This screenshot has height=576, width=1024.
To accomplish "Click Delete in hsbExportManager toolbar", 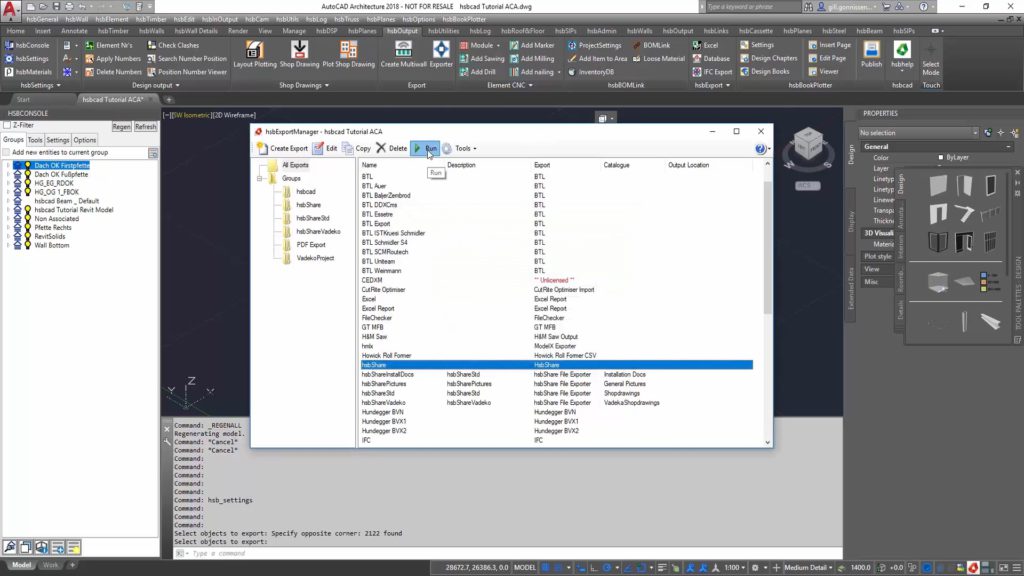I will [x=392, y=148].
